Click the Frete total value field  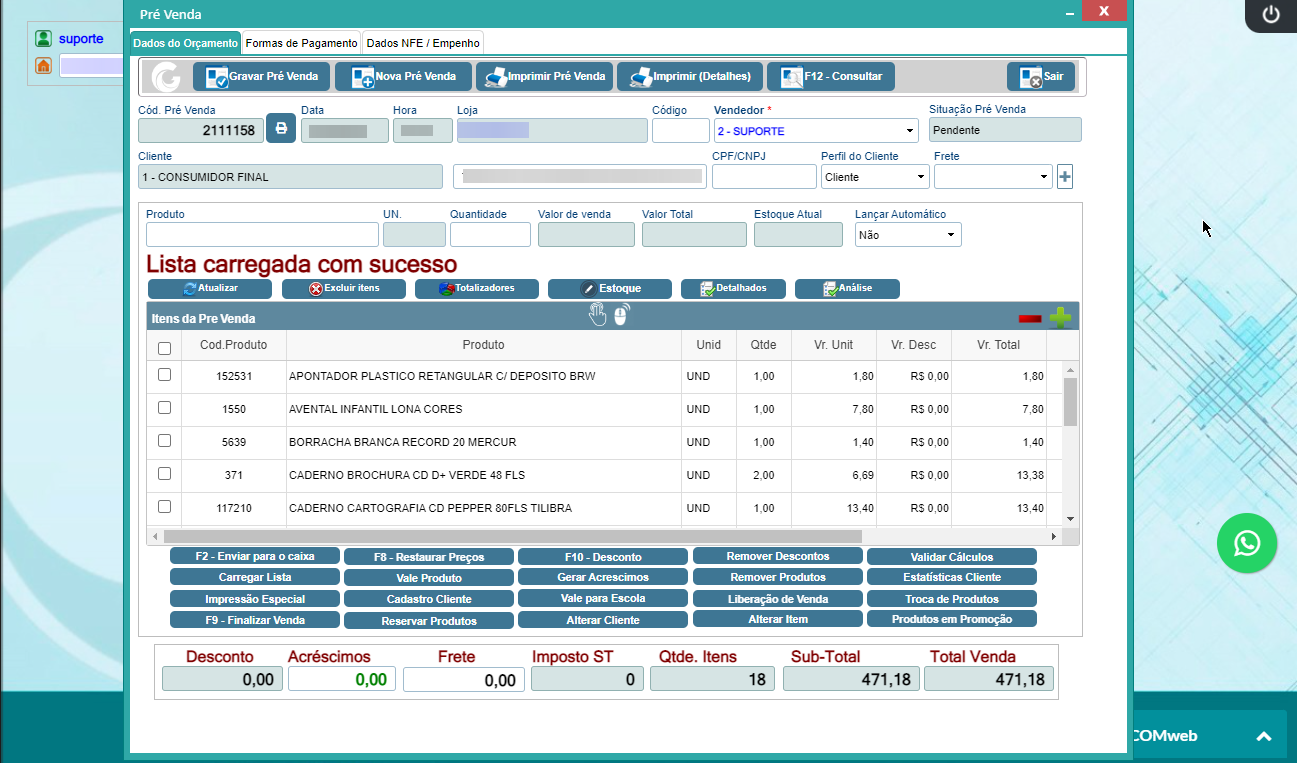click(464, 680)
